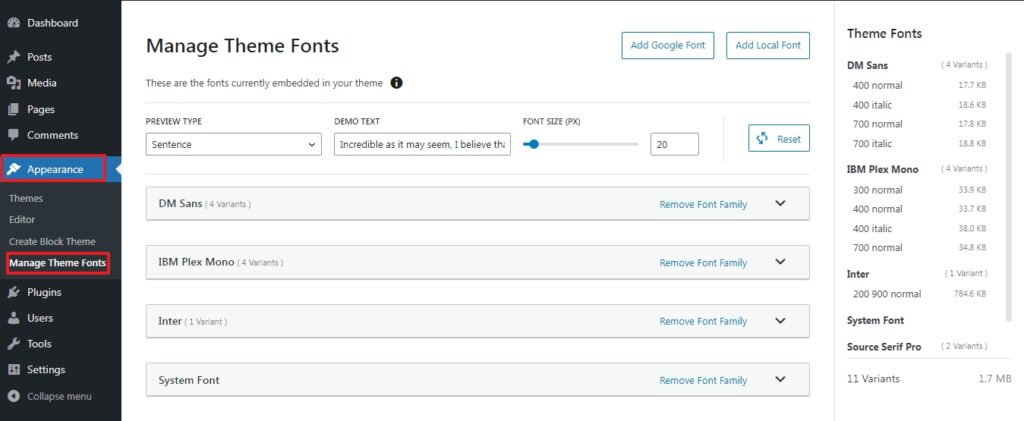Screen dimensions: 1024x421
Task: Click Collapse menu text
Action: click(59, 396)
